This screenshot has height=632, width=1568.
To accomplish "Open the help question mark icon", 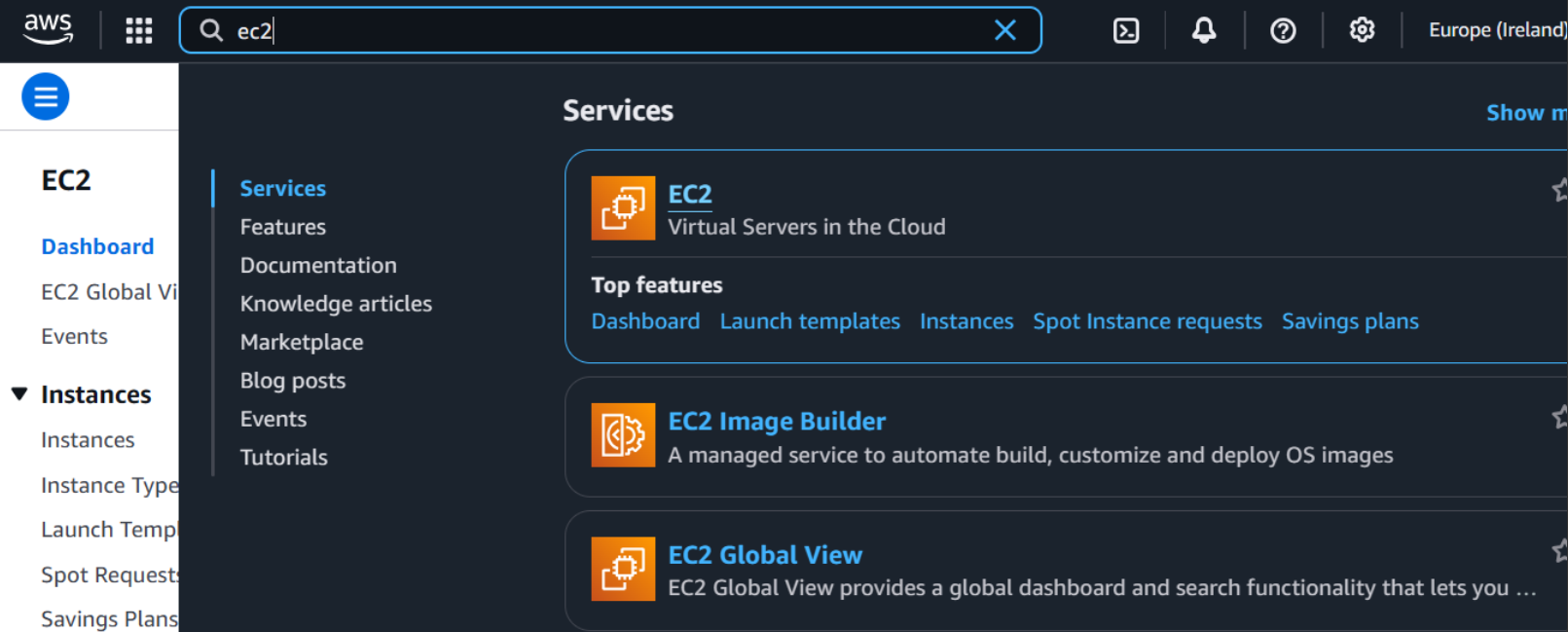I will [x=1283, y=30].
